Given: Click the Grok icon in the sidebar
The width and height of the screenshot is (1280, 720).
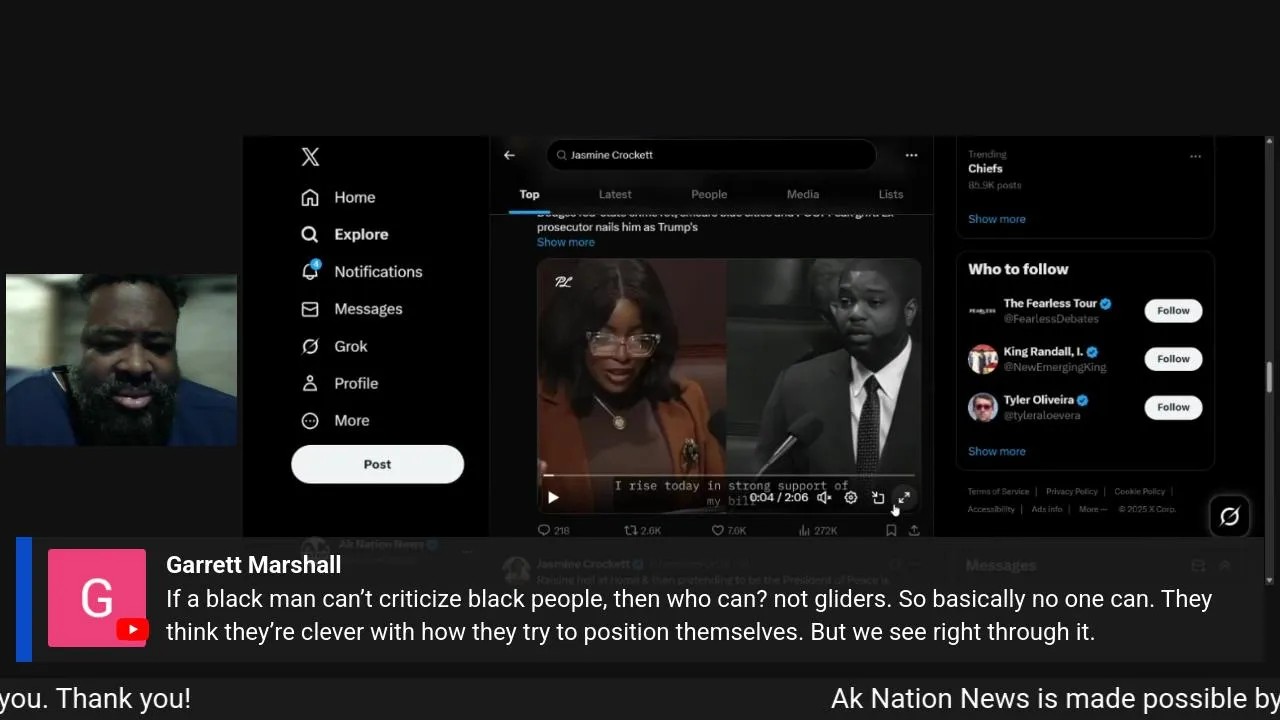Looking at the screenshot, I should [x=310, y=346].
